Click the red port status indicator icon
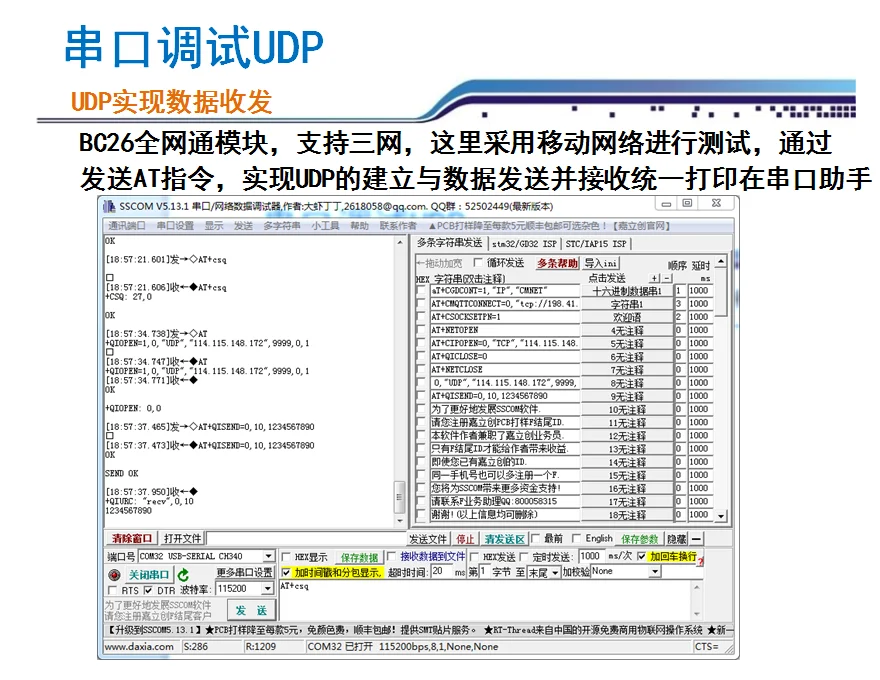Image resolution: width=880 pixels, height=680 pixels. pos(114,575)
